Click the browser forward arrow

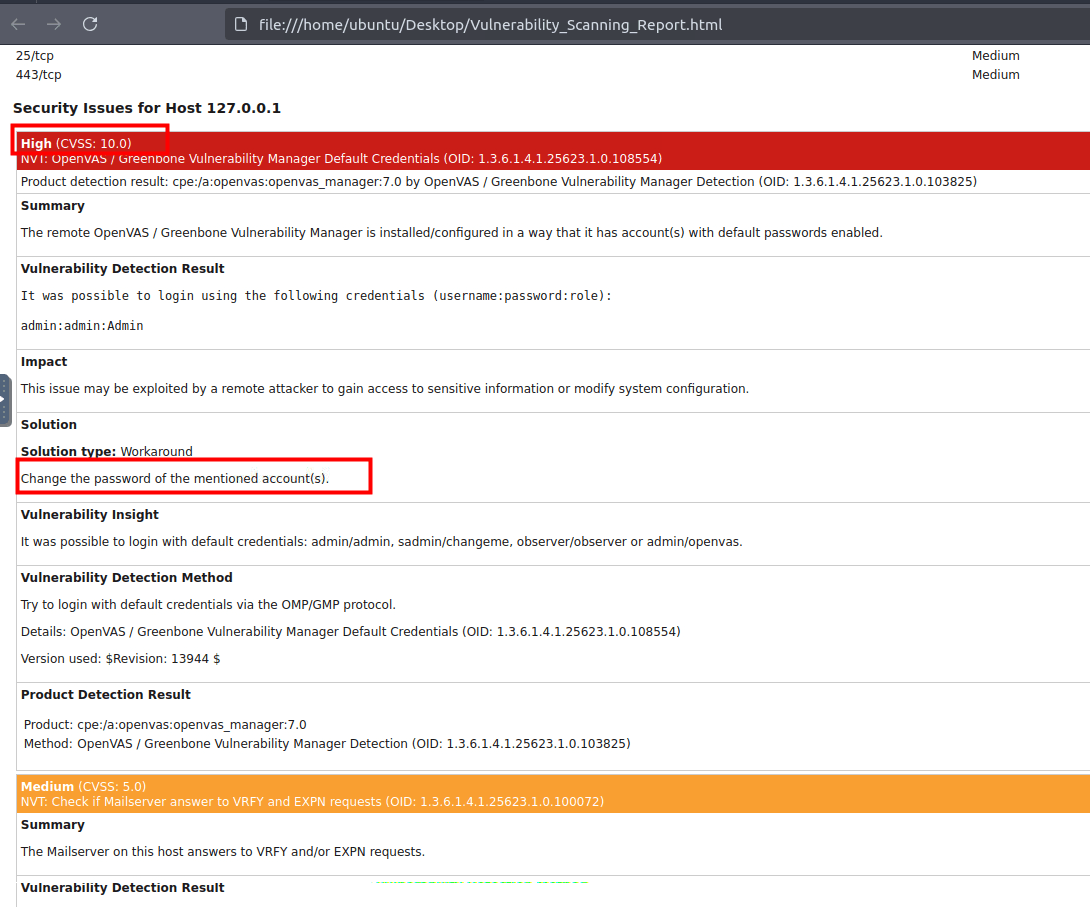pyautogui.click(x=54, y=24)
